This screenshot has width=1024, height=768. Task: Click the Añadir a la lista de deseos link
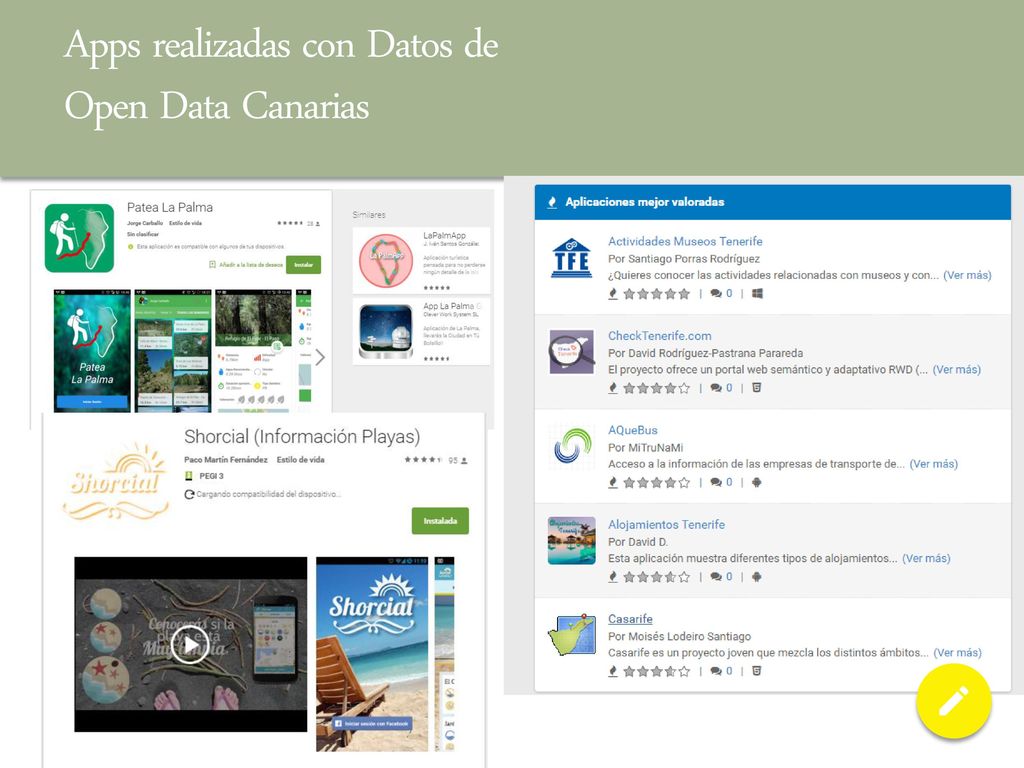click(251, 264)
